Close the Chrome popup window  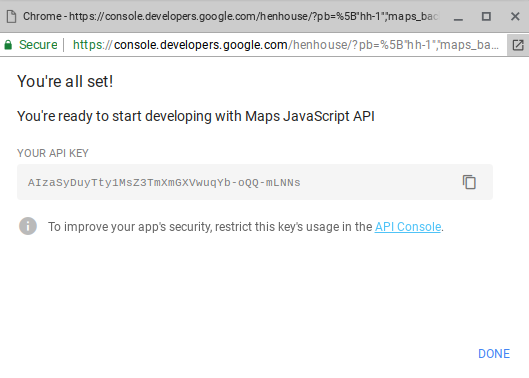pyautogui.click(x=515, y=16)
